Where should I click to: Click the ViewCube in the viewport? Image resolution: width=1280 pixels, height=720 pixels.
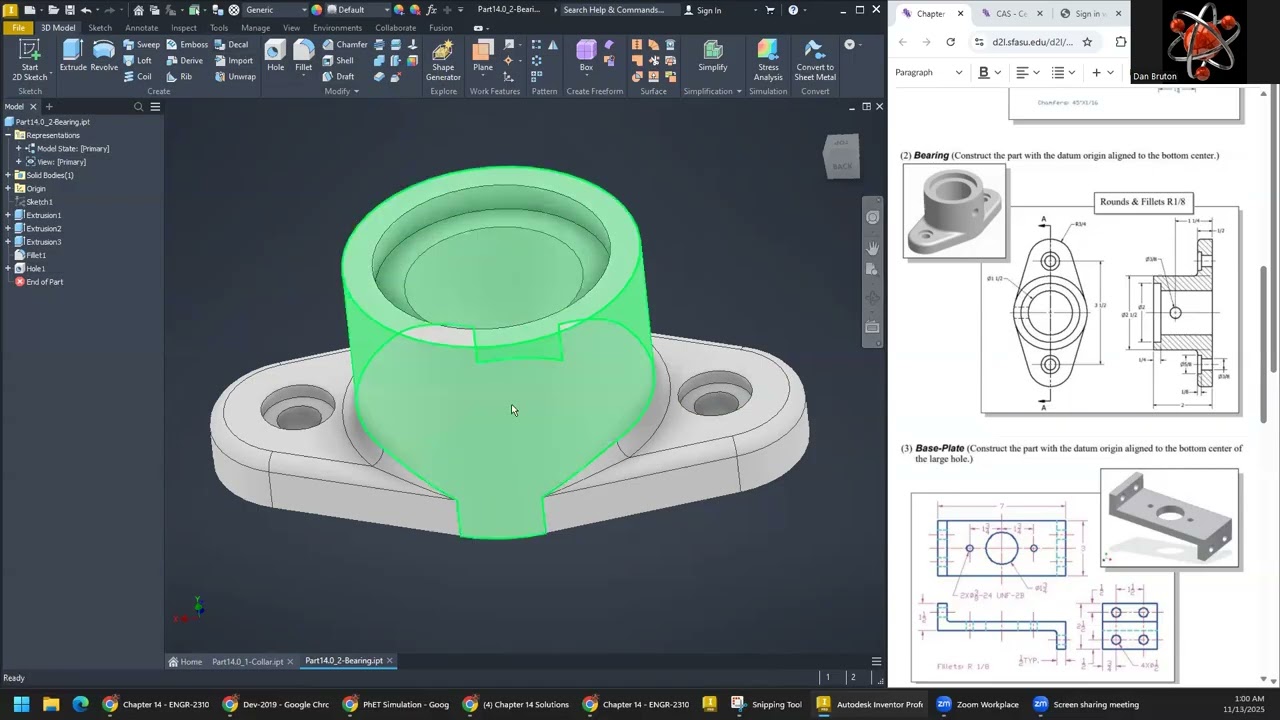tap(841, 155)
